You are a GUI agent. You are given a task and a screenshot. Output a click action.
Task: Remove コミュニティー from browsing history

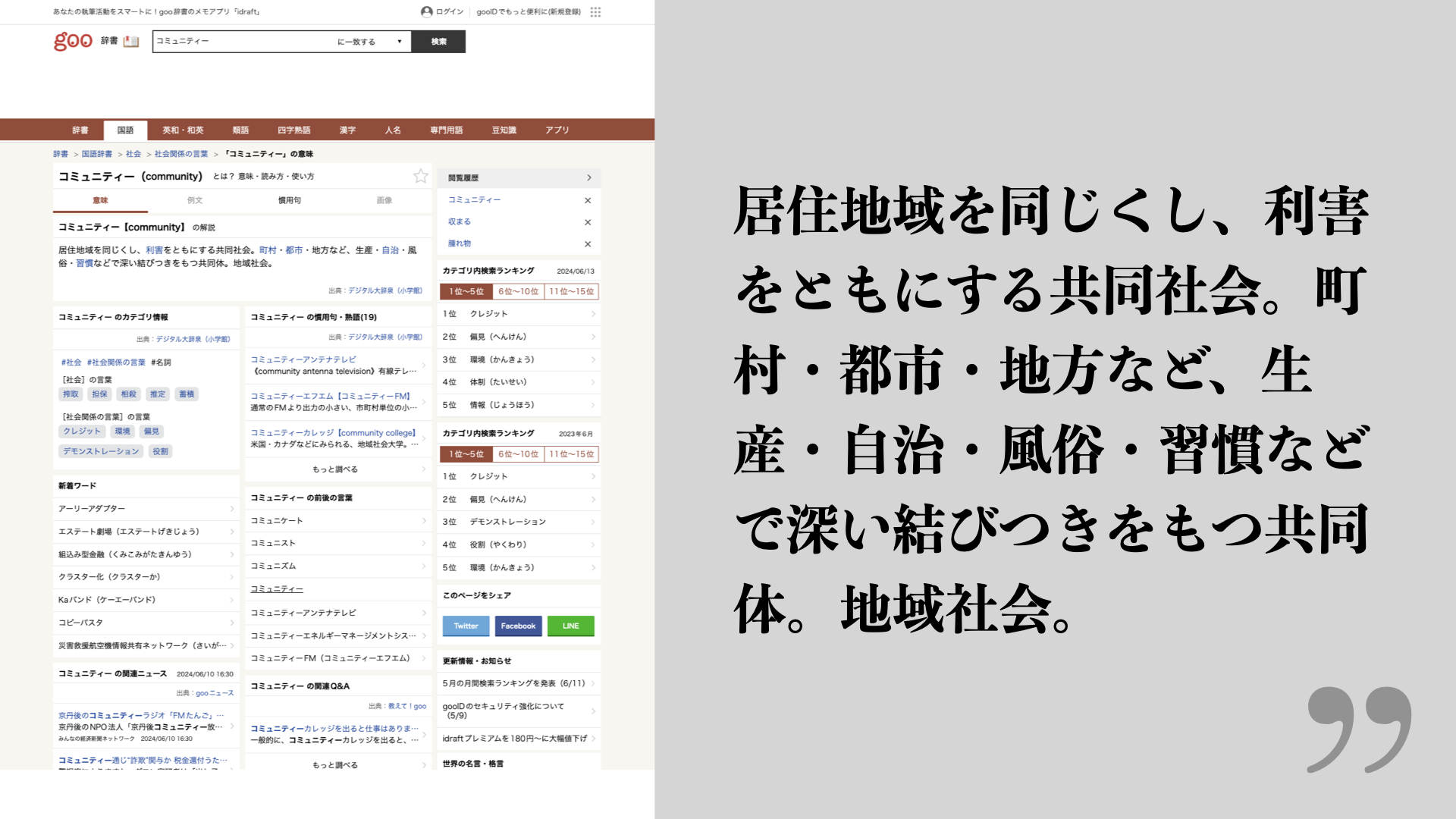click(587, 200)
